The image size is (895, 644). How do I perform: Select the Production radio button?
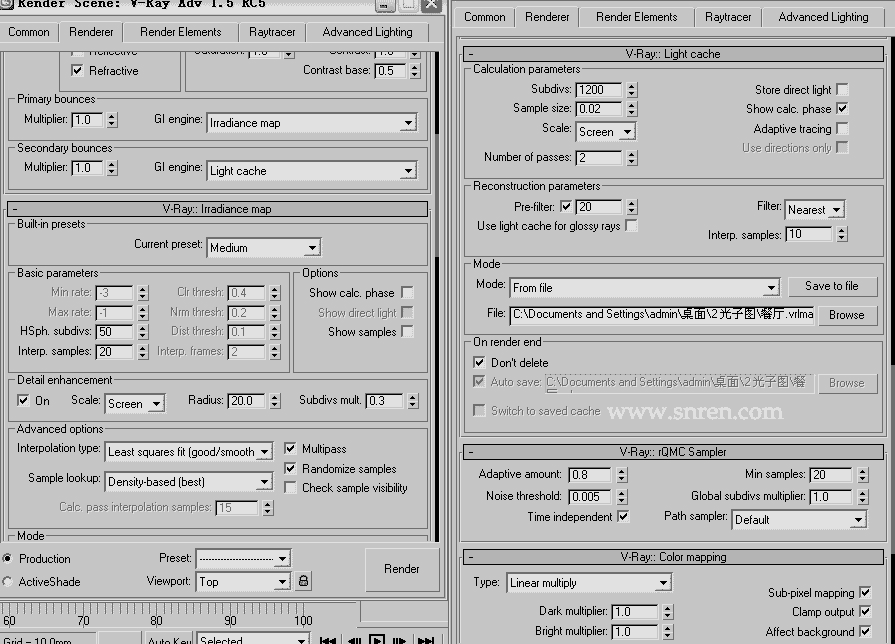(x=7, y=558)
